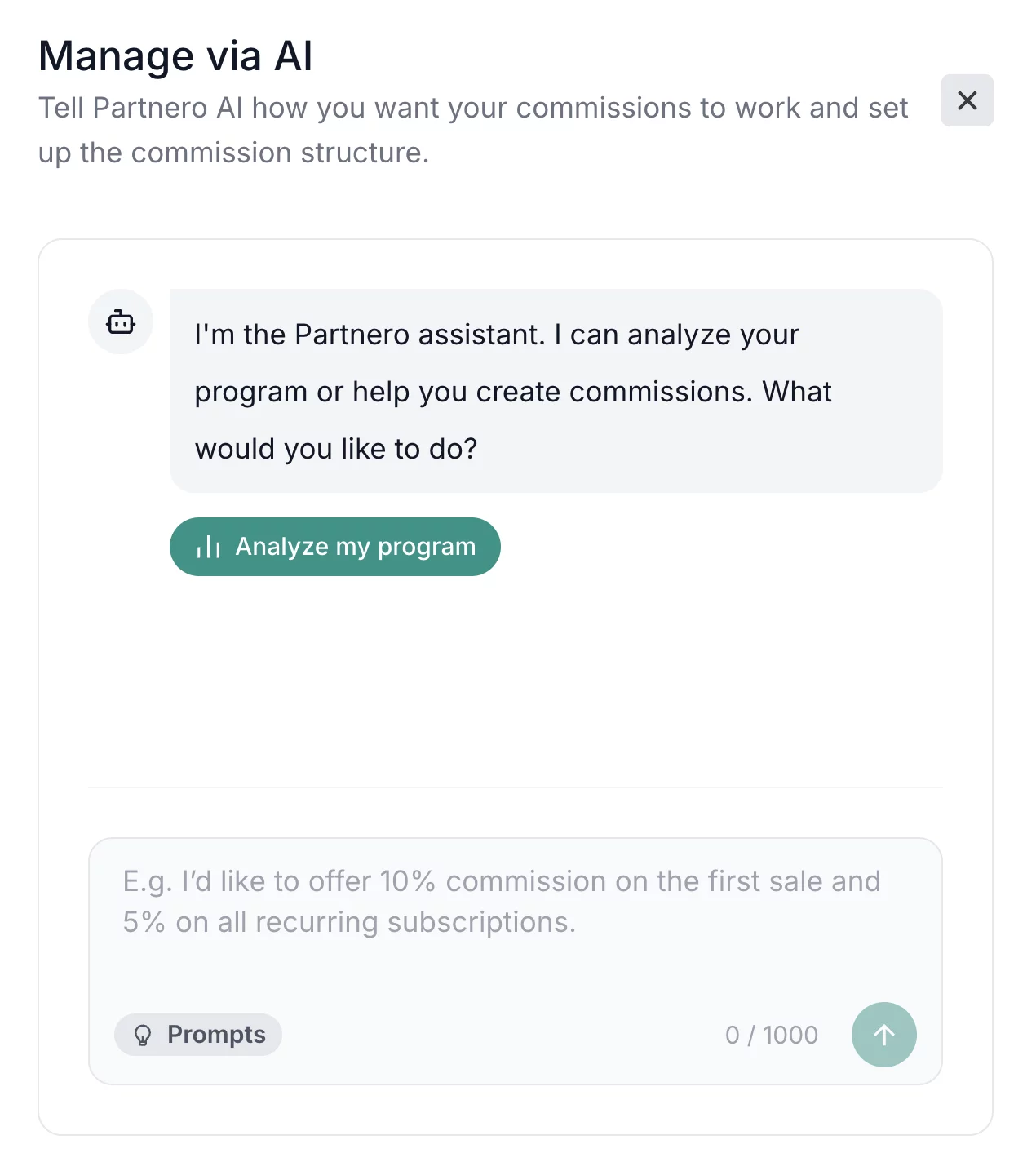Screen dimensions: 1036x1162
Task: Click the Manage via AI heading
Action: (x=175, y=56)
